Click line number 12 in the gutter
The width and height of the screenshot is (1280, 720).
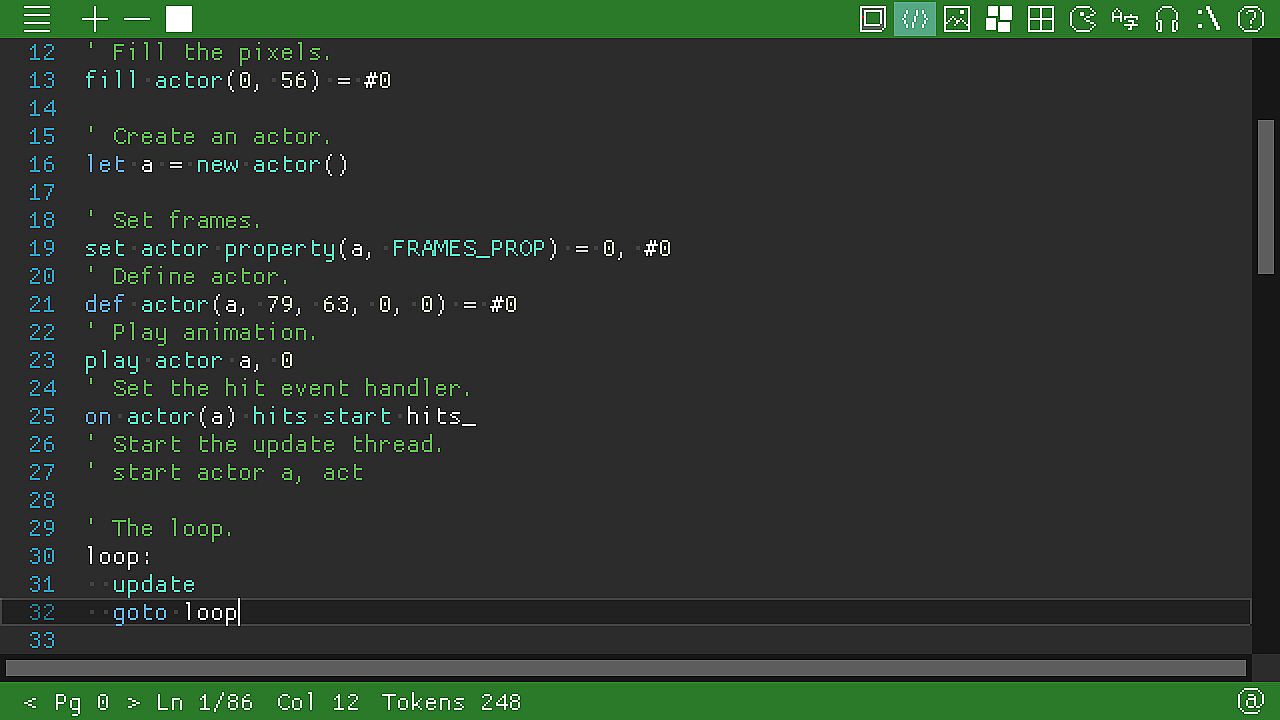pyautogui.click(x=42, y=52)
